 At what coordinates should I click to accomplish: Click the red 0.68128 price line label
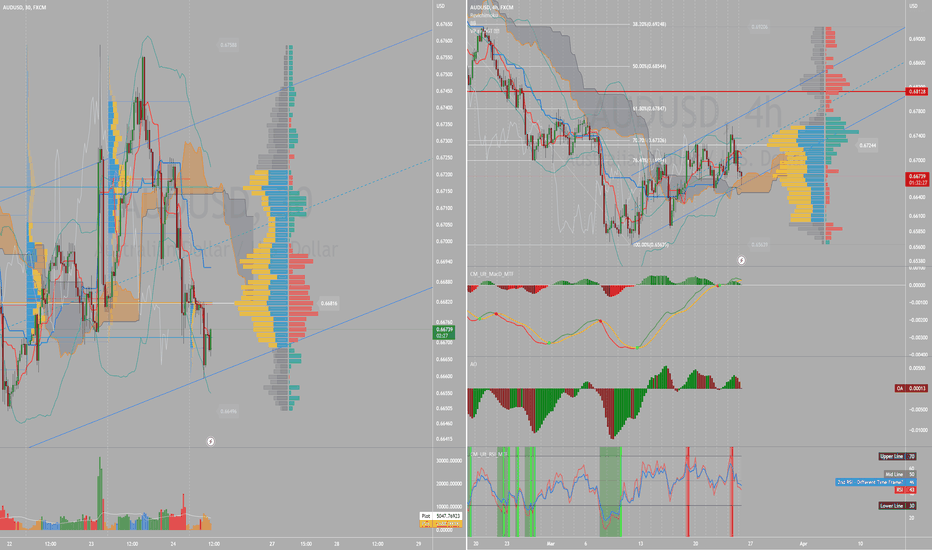click(x=917, y=92)
